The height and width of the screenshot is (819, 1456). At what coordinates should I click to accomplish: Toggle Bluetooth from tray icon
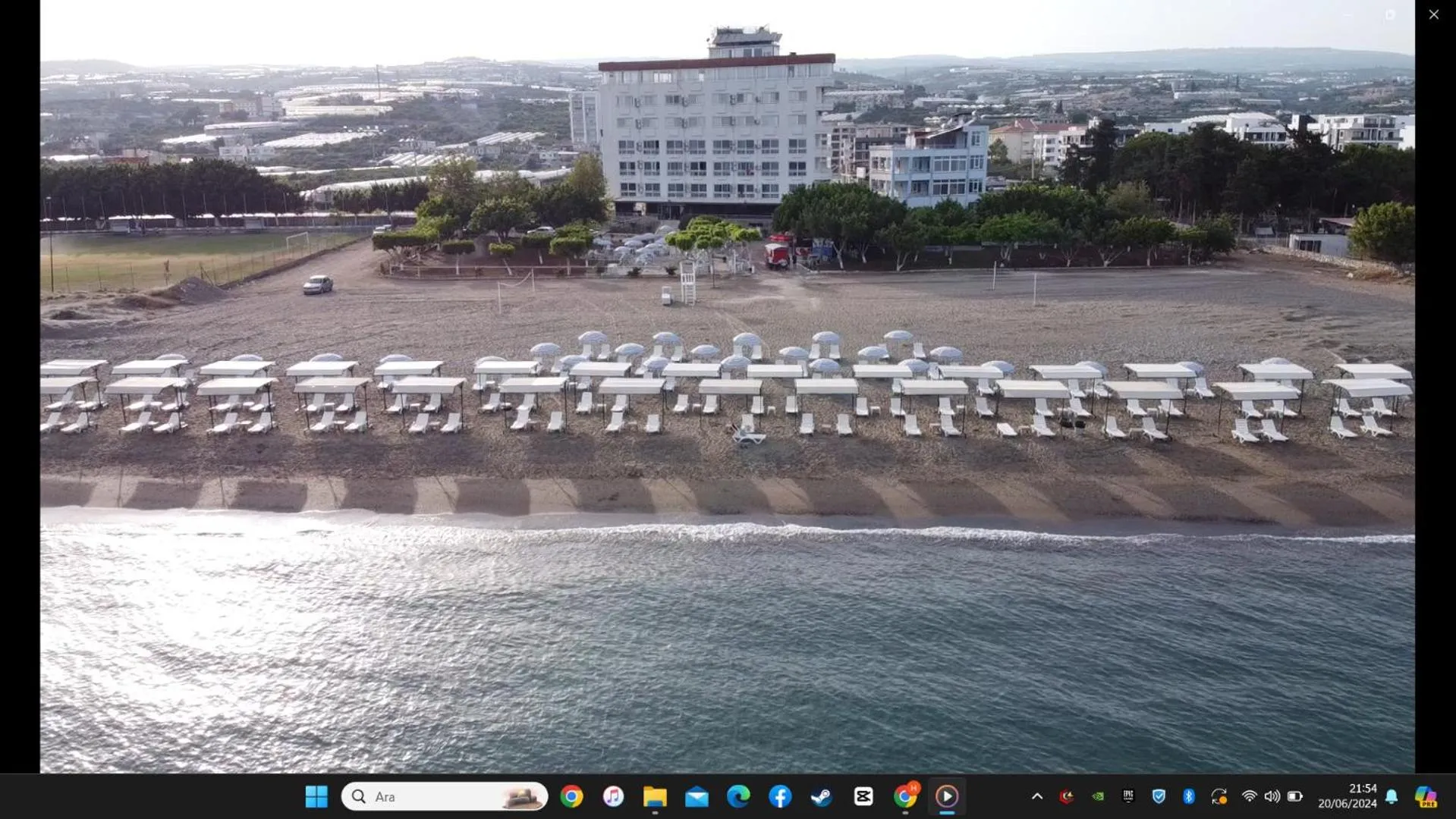pyautogui.click(x=1189, y=796)
